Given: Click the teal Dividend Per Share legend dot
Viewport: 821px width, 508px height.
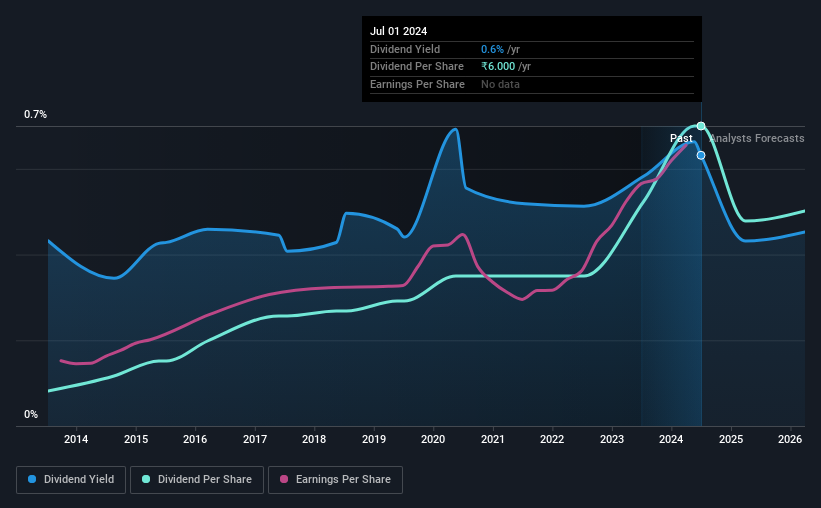Looking at the screenshot, I should point(146,479).
